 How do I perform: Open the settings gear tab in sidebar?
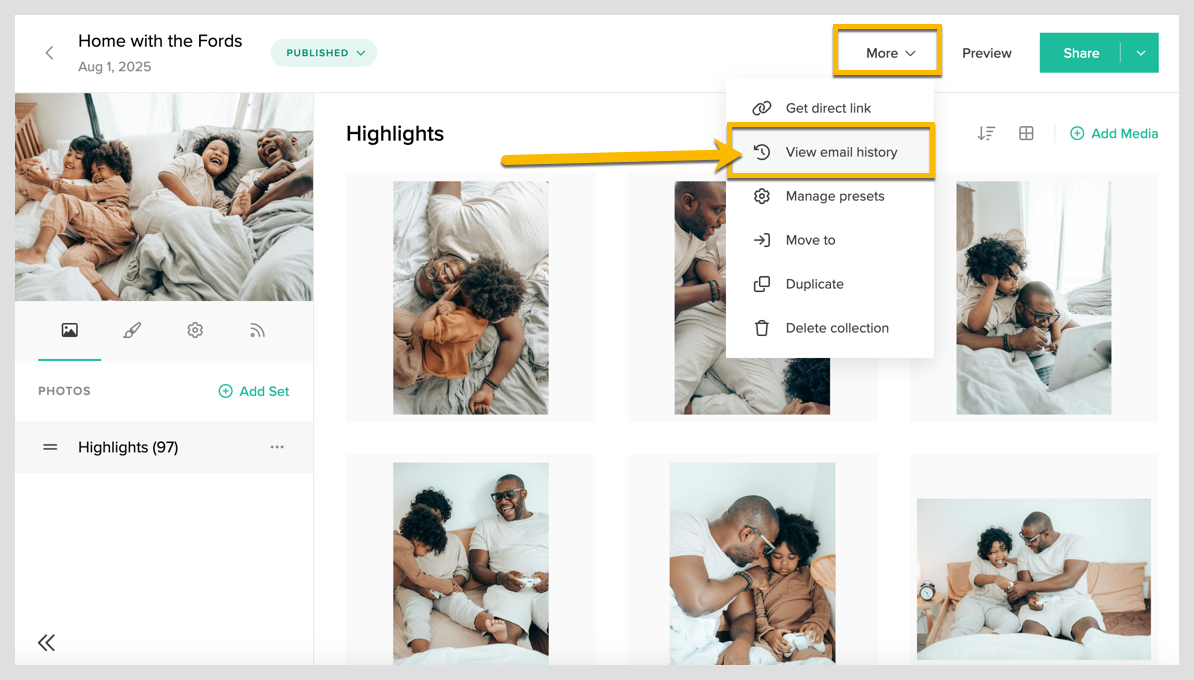pyautogui.click(x=195, y=330)
